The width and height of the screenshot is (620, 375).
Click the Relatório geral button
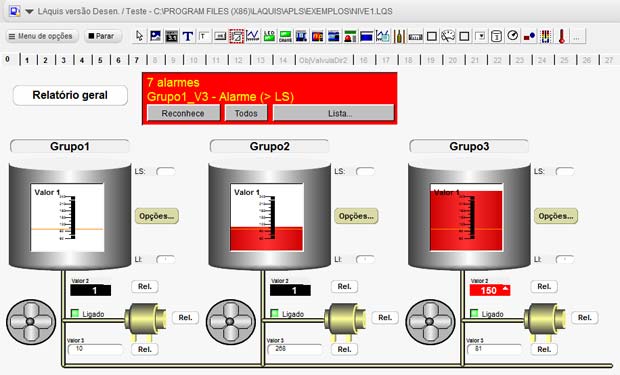70,95
